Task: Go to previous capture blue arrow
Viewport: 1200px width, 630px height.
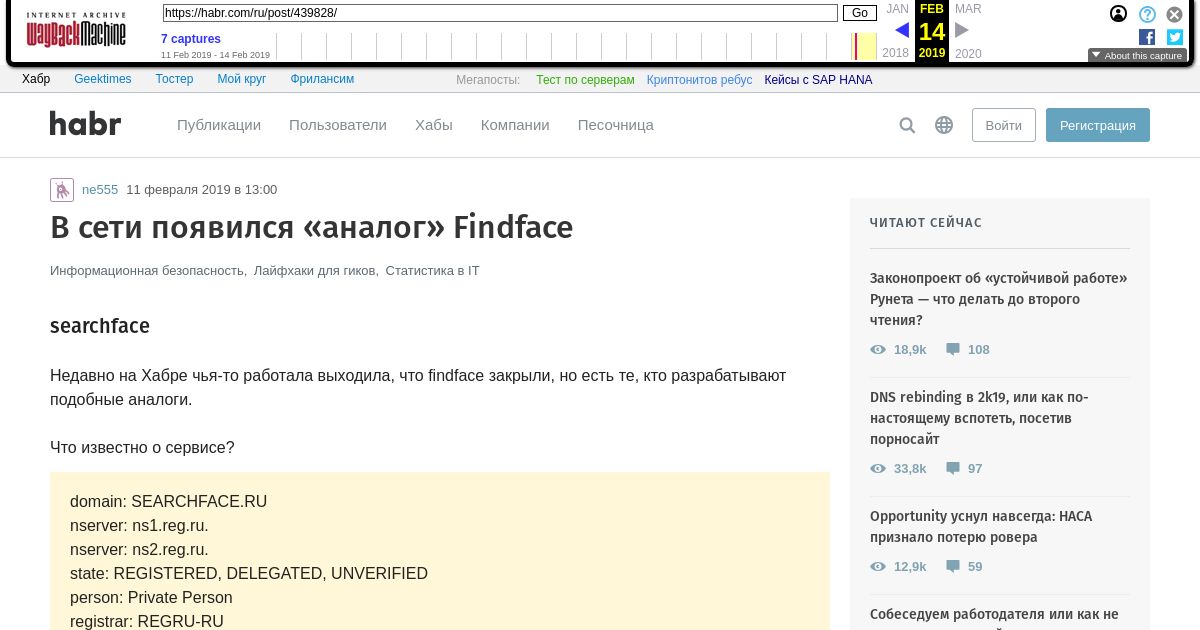Action: point(902,30)
